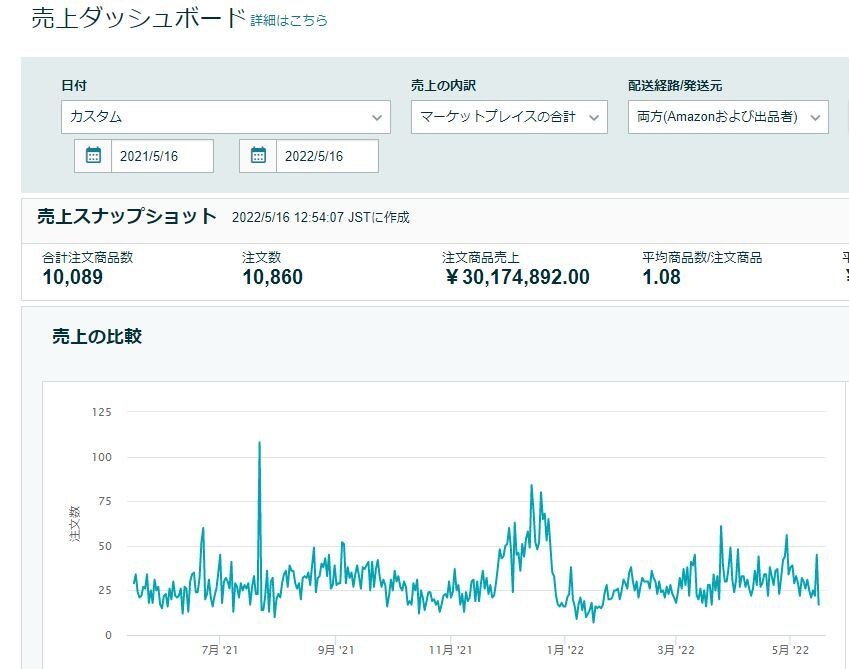This screenshot has width=849, height=669.
Task: Open the 詳細はこちら link
Action: 289,20
